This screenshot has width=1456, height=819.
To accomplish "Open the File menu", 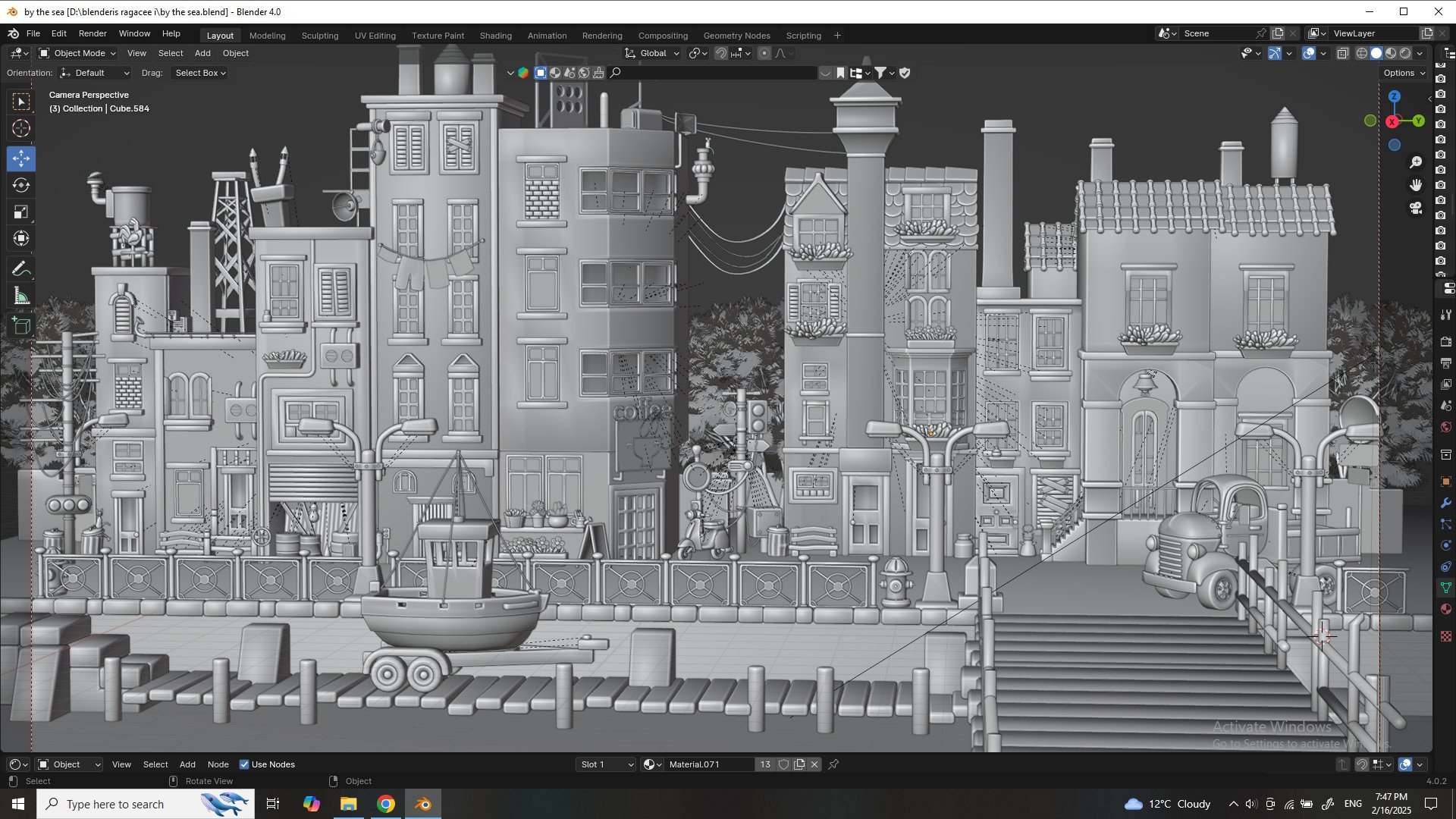I will point(33,33).
